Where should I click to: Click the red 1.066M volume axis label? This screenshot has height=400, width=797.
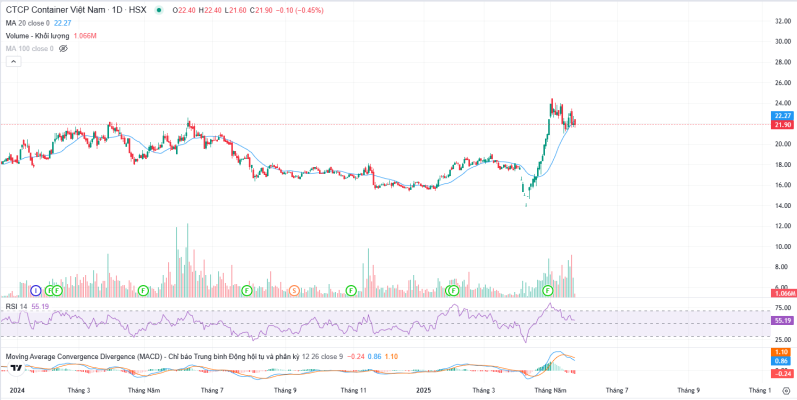(x=783, y=294)
